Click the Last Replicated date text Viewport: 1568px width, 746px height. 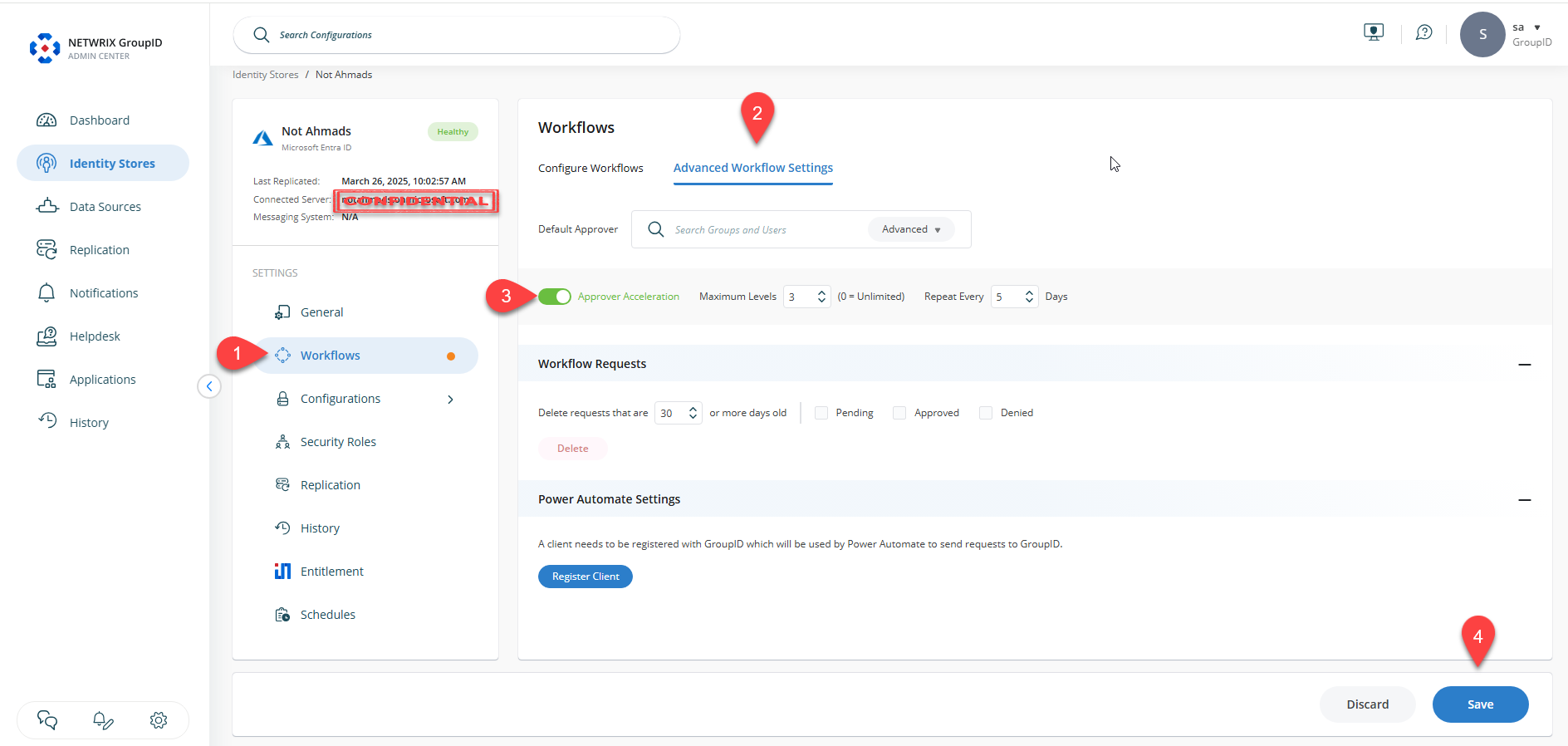pos(404,181)
